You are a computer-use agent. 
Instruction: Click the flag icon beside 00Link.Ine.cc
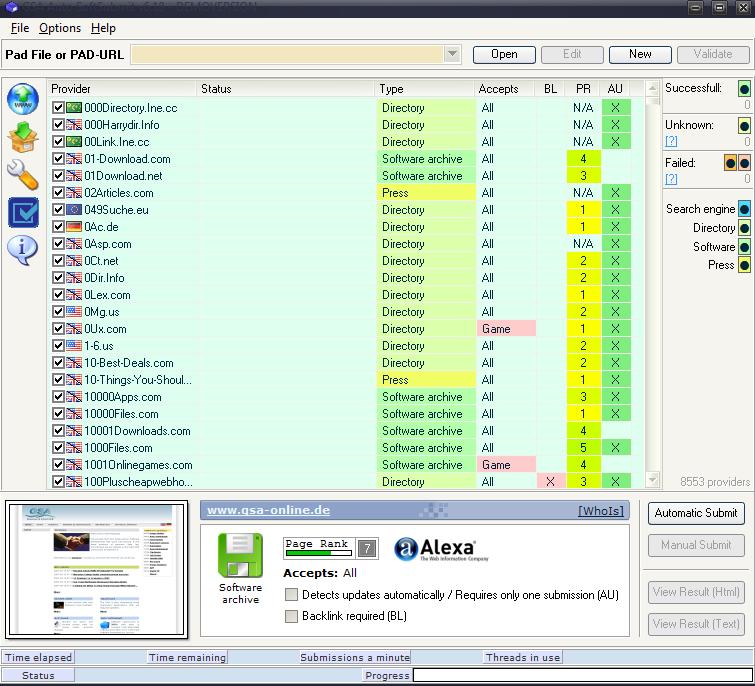point(74,142)
